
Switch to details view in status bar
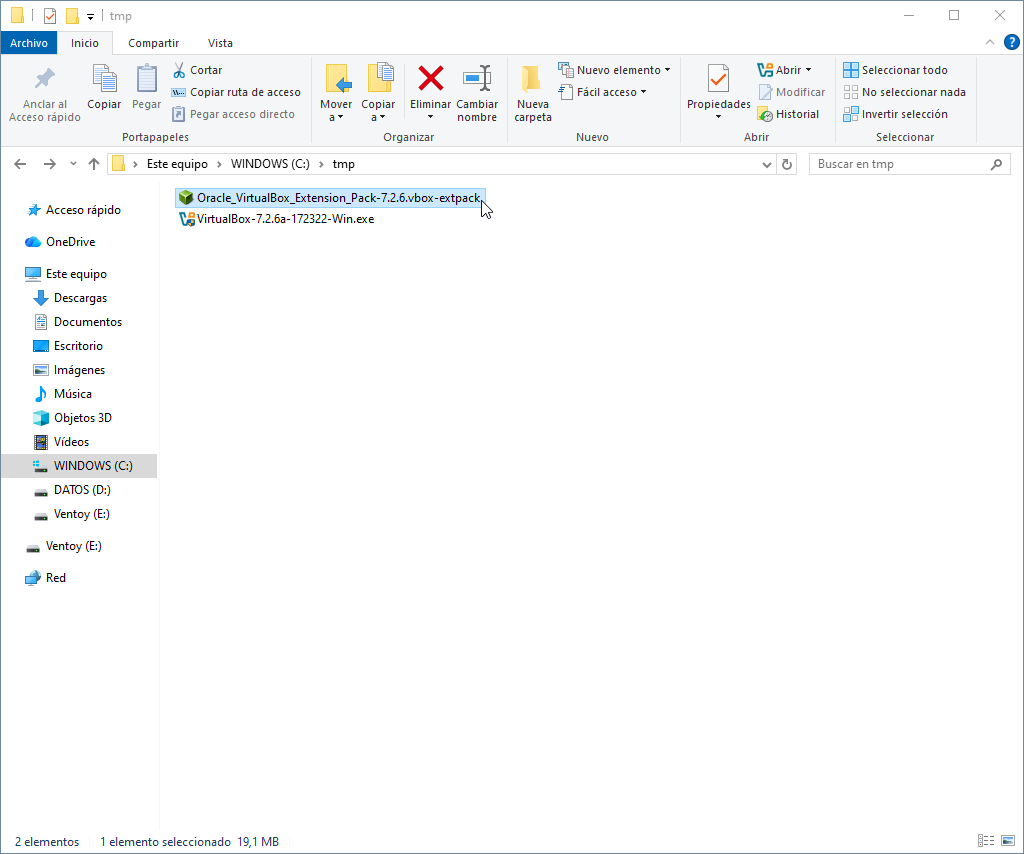[x=986, y=842]
